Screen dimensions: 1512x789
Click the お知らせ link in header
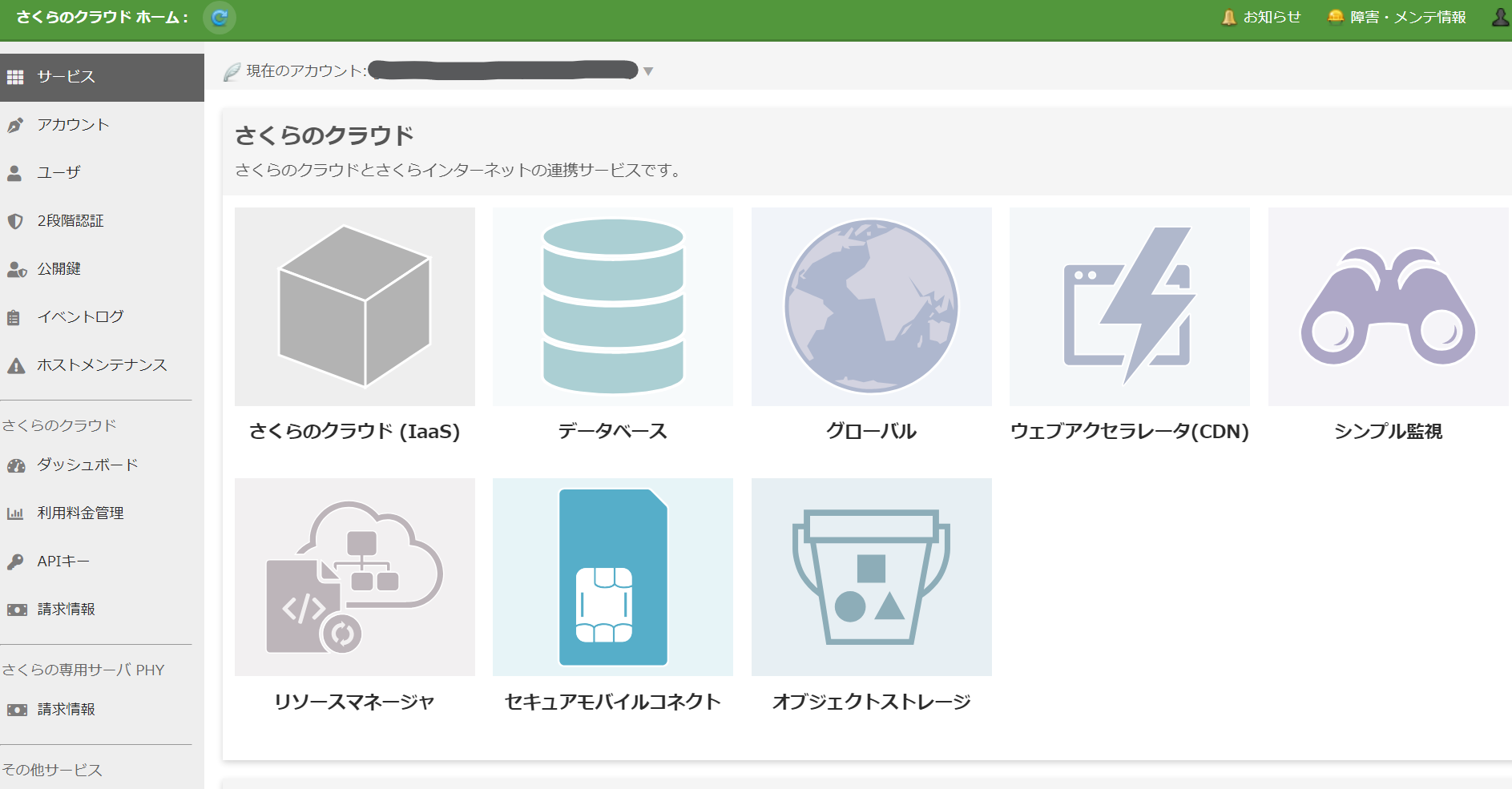(1272, 17)
